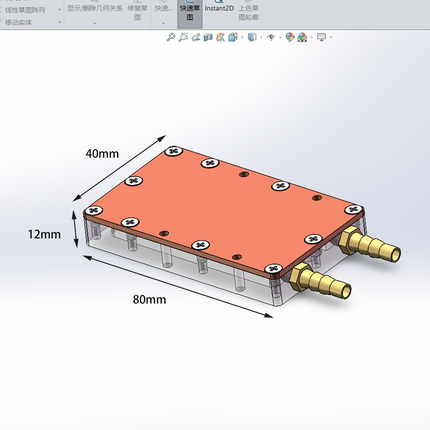The height and width of the screenshot is (430, 430).
Task: Open Dynamic Annotation Views icon
Action: (220, 37)
